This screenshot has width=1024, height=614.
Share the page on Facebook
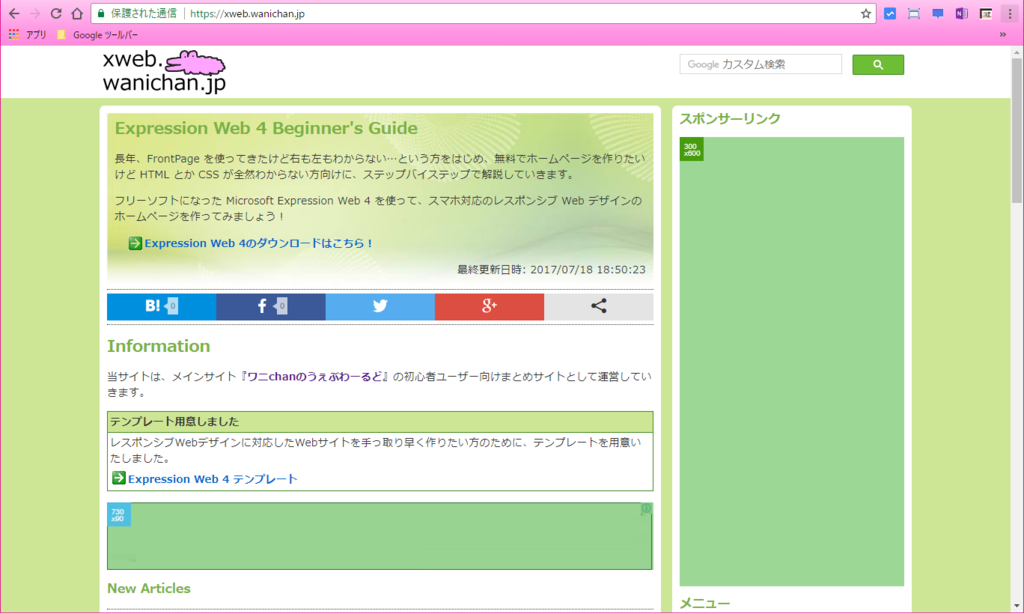pyautogui.click(x=270, y=306)
